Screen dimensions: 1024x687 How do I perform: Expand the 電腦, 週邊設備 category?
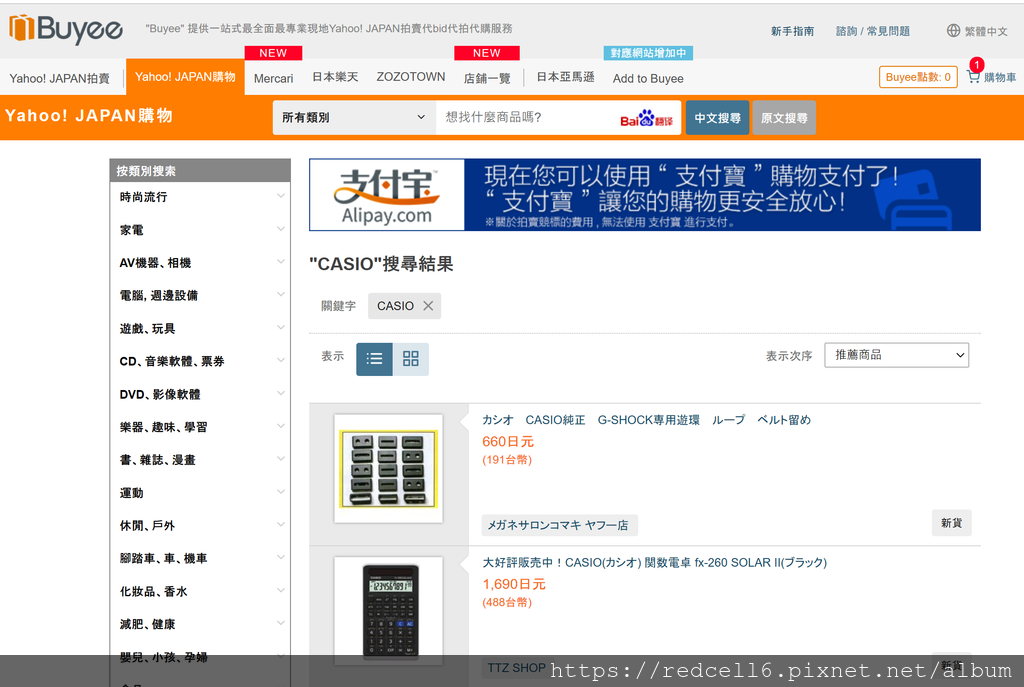coord(200,295)
